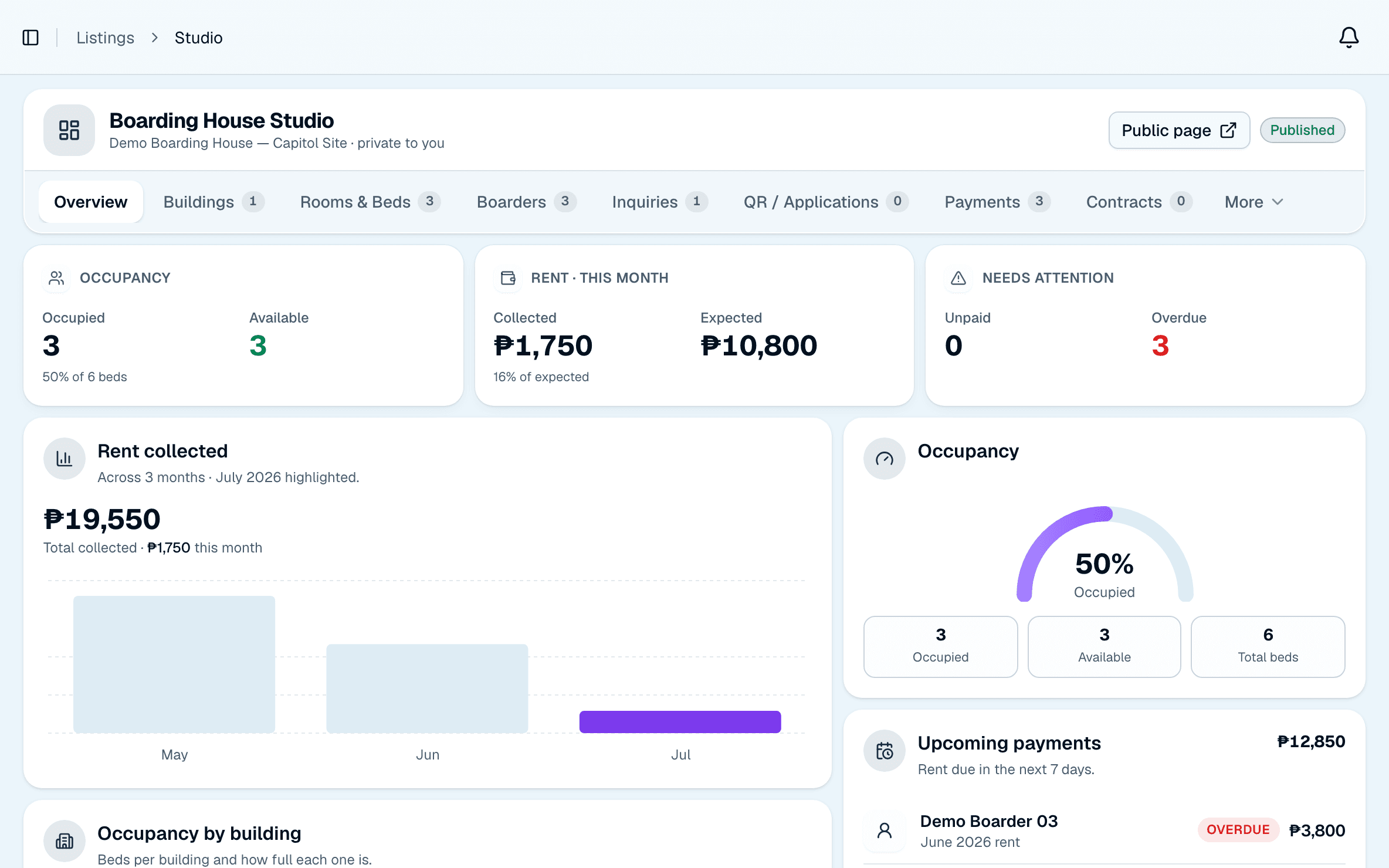Open the Payments tab
Image resolution: width=1389 pixels, height=868 pixels.
tap(997, 202)
